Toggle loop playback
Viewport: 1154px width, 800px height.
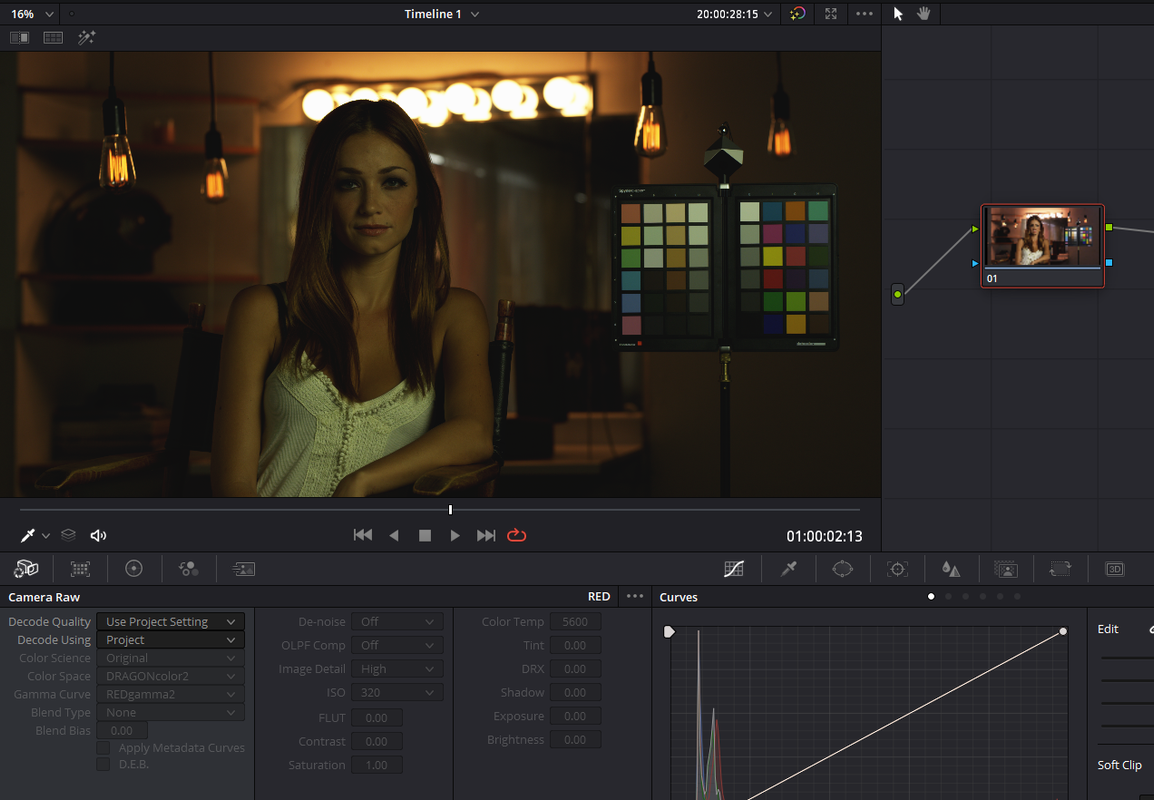pos(517,535)
